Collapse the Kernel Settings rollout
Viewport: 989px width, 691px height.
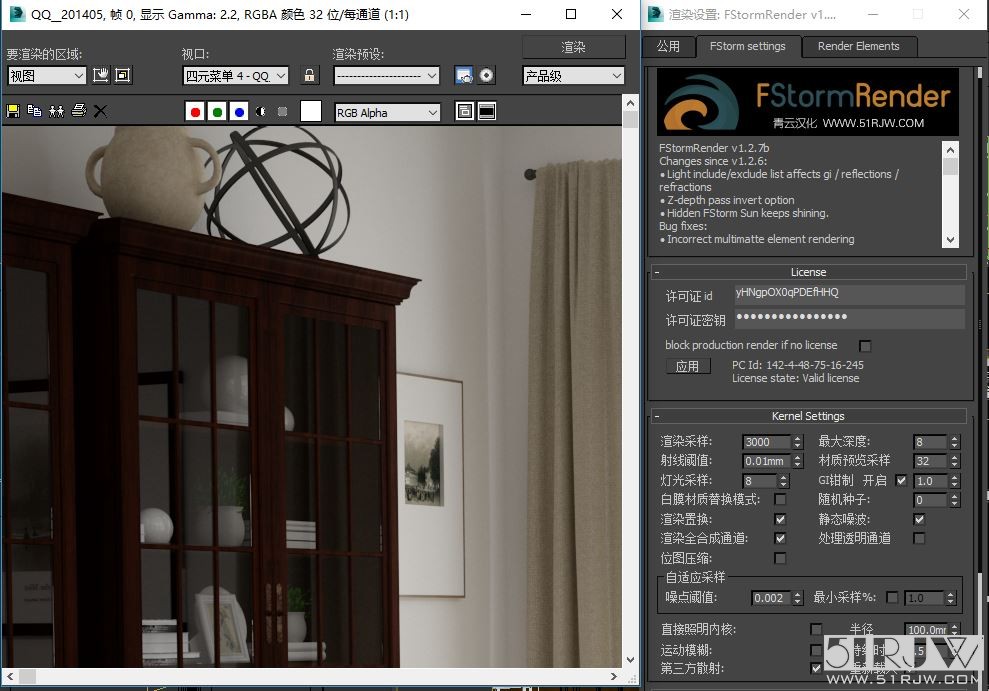click(x=809, y=416)
